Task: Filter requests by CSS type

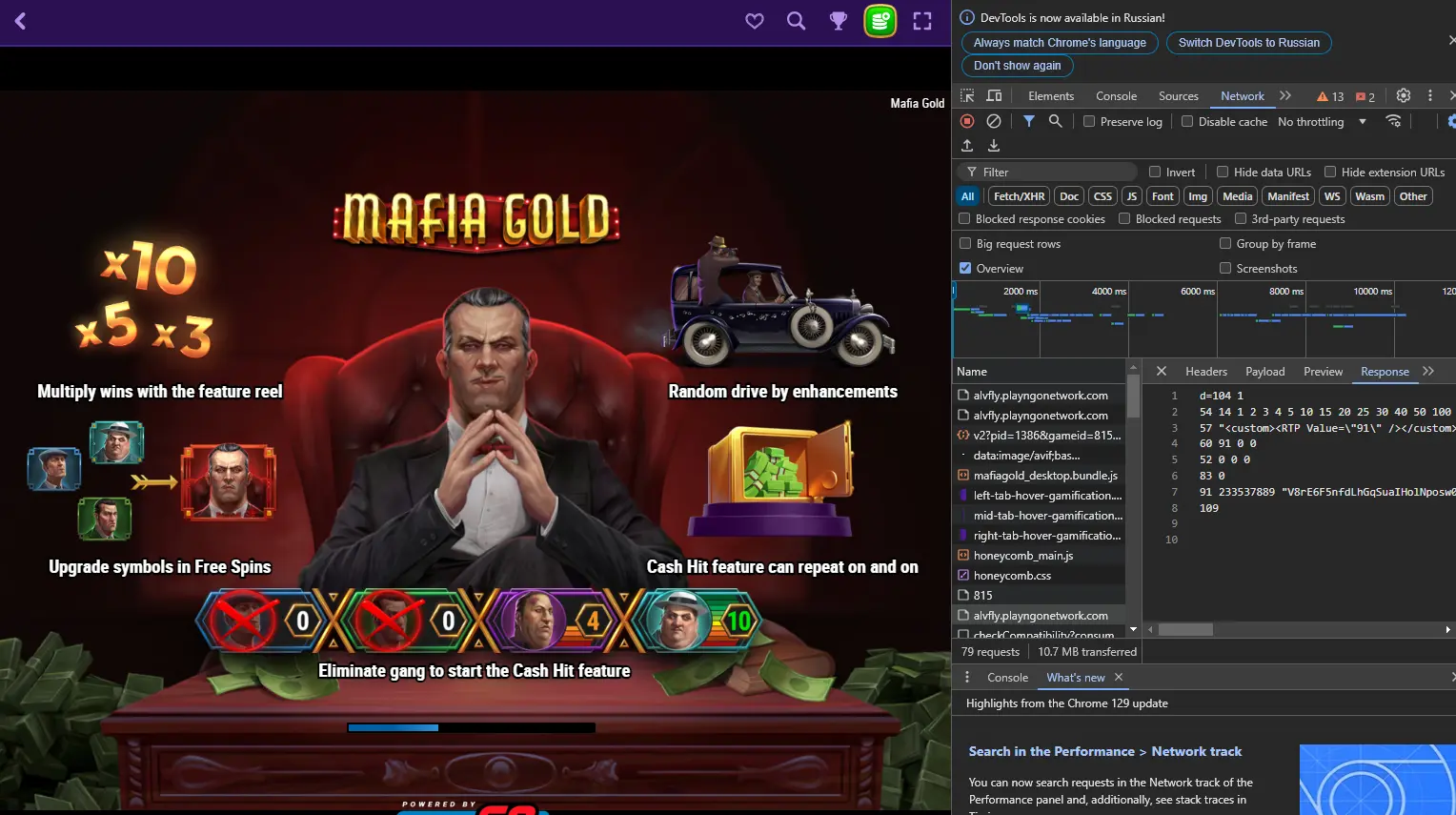Action: tap(1102, 196)
